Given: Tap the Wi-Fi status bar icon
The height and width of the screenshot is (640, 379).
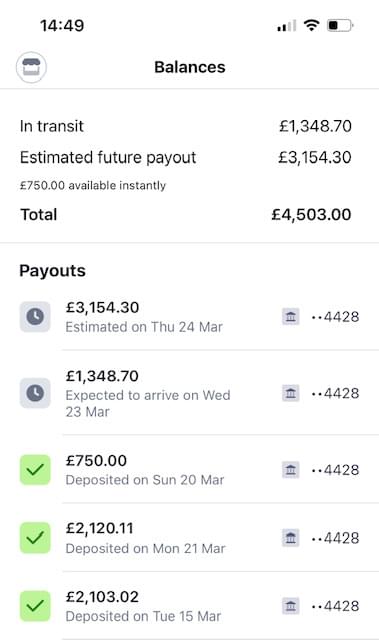Looking at the screenshot, I should (311, 25).
